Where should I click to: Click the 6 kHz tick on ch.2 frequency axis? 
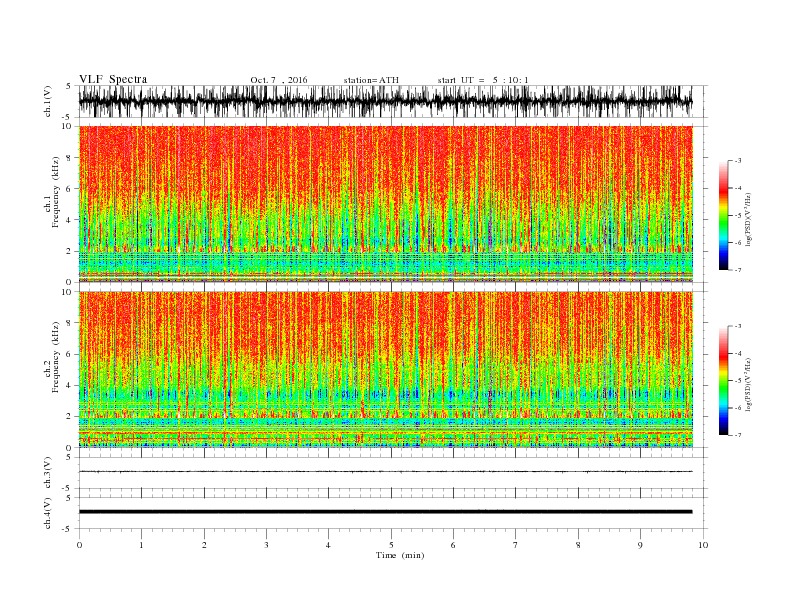[x=69, y=354]
